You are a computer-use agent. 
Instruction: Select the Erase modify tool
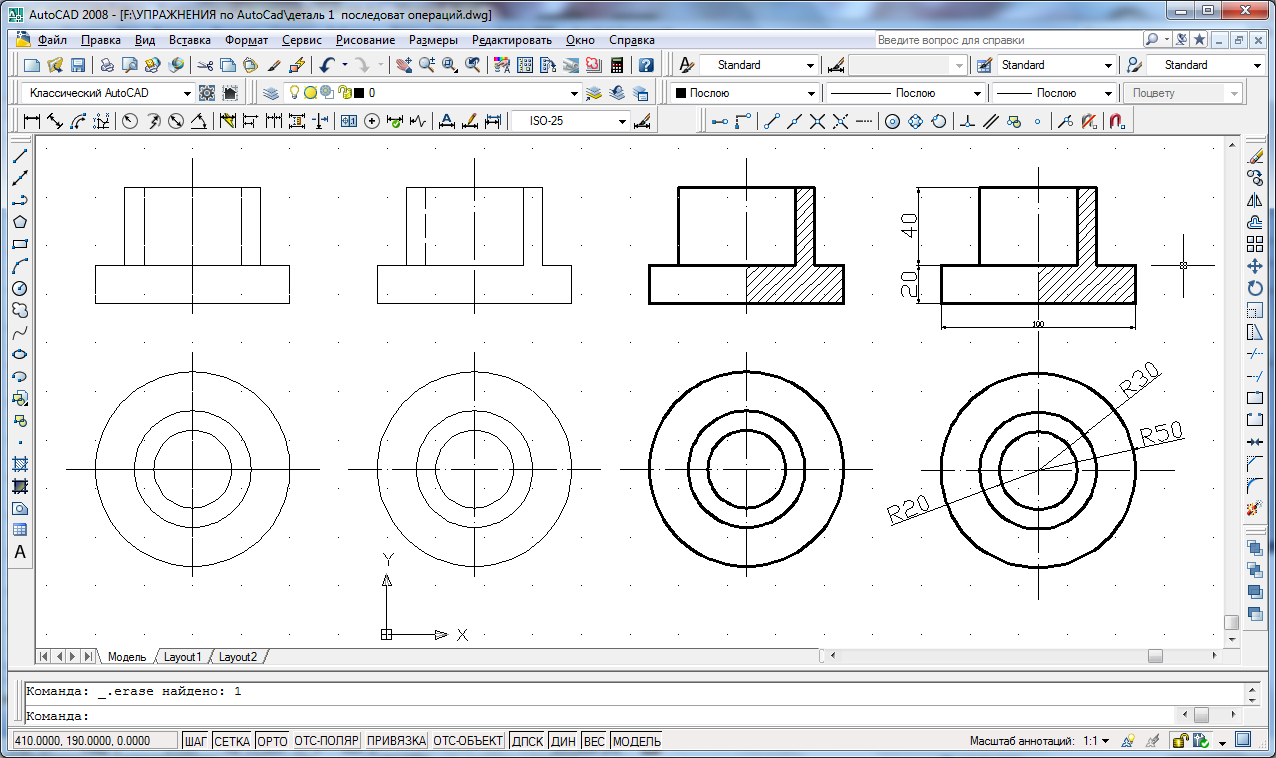pyautogui.click(x=1255, y=156)
